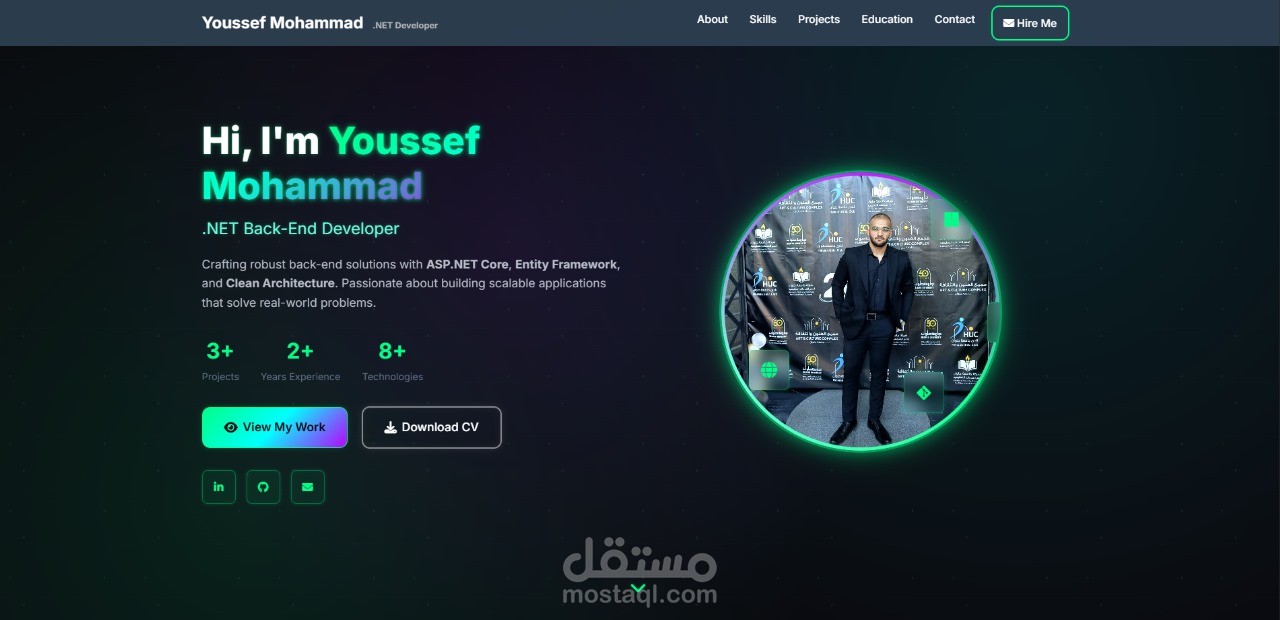The image size is (1280, 620).
Task: Go to the About section
Action: coord(712,19)
